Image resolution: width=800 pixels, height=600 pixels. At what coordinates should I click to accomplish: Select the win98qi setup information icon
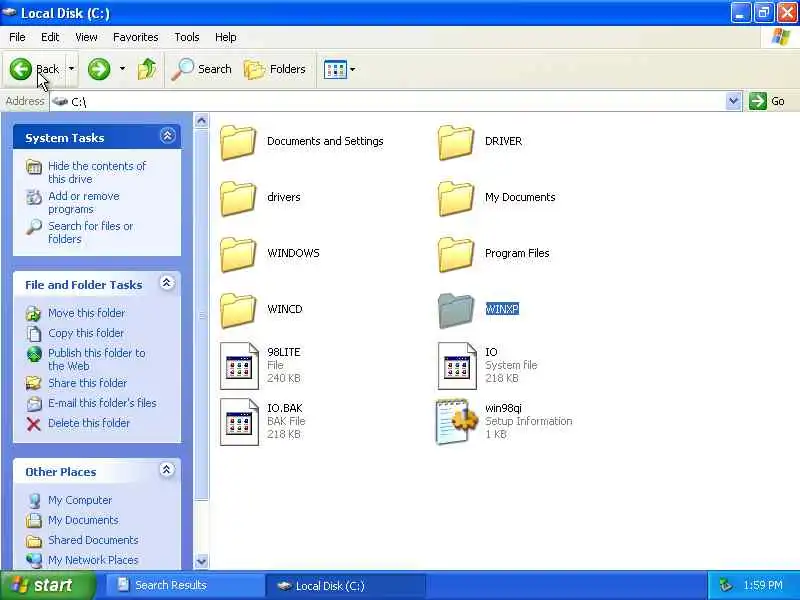(x=457, y=422)
